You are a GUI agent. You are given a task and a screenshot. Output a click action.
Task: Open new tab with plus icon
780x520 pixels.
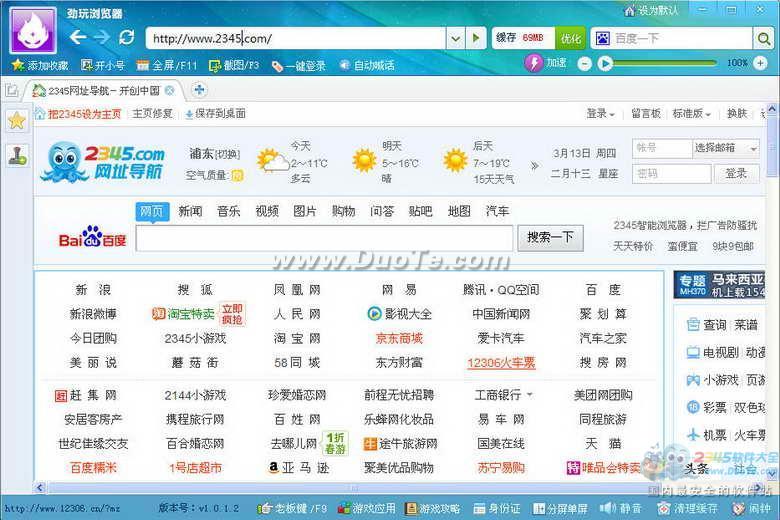point(200,90)
